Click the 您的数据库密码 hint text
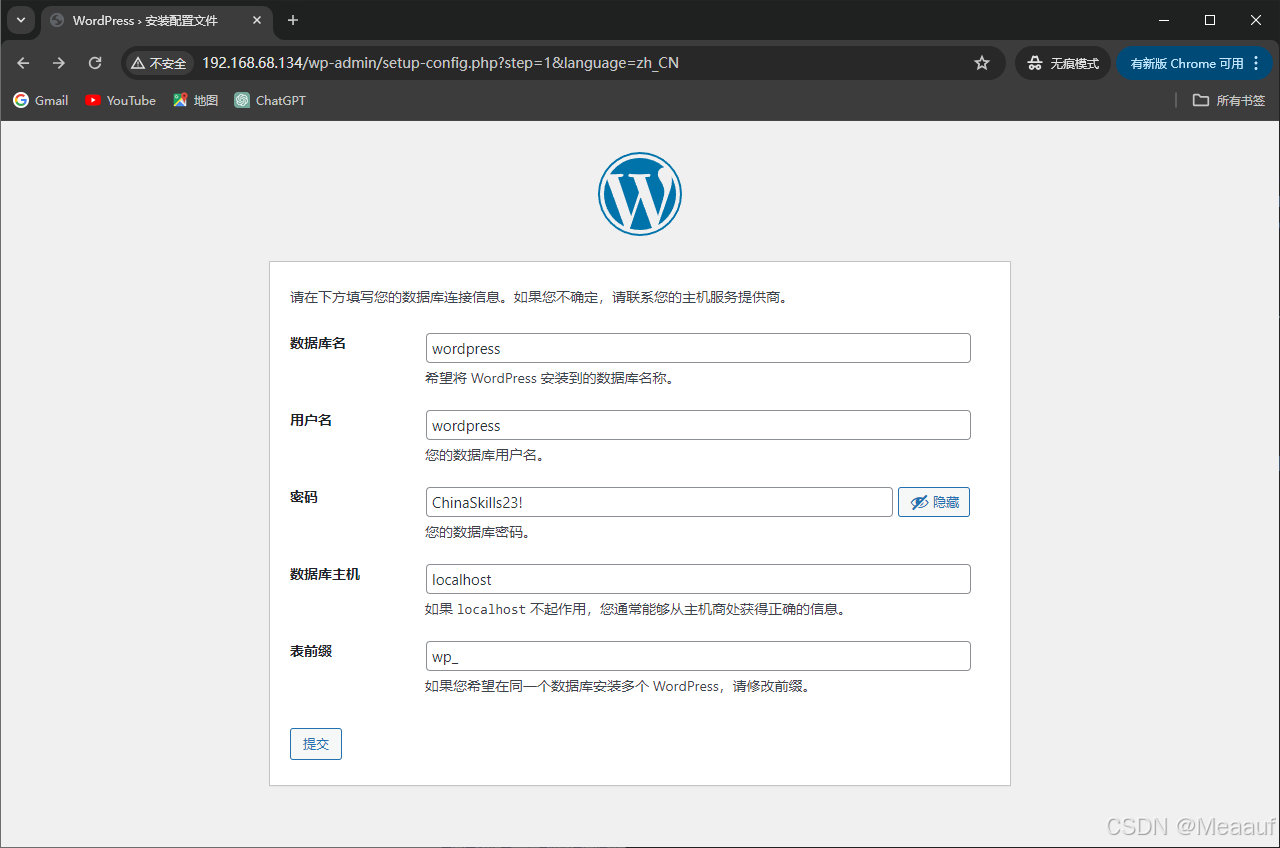This screenshot has height=848, width=1280. click(477, 532)
